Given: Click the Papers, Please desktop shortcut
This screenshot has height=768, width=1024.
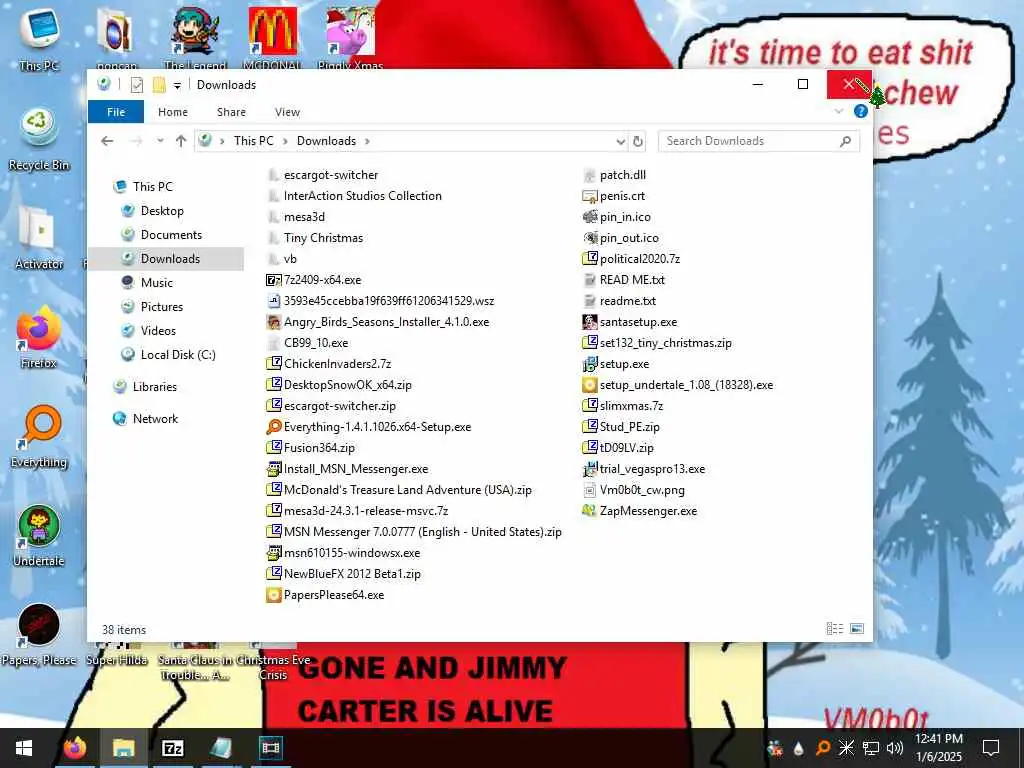Looking at the screenshot, I should click(39, 635).
